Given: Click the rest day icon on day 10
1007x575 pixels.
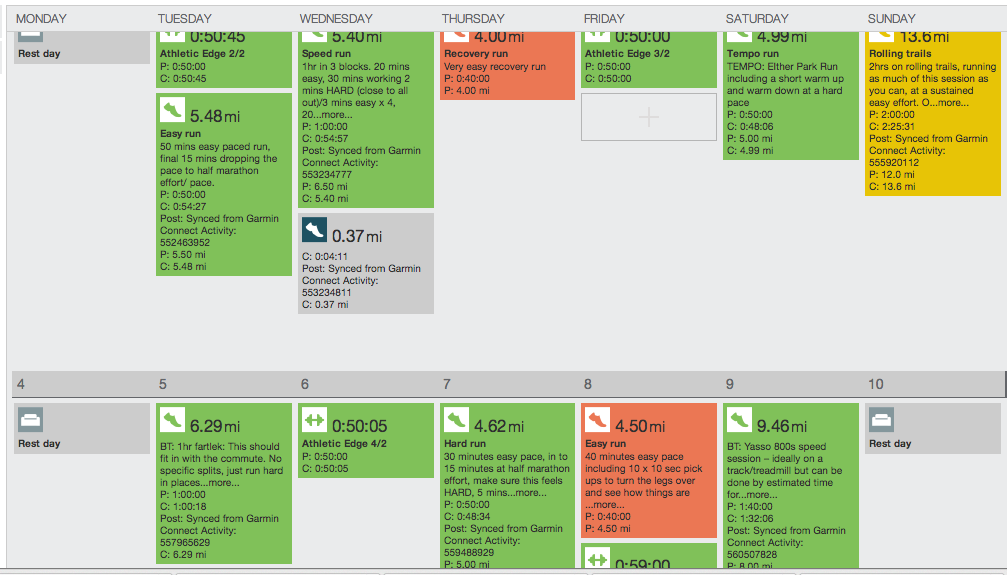Looking at the screenshot, I should point(882,420).
